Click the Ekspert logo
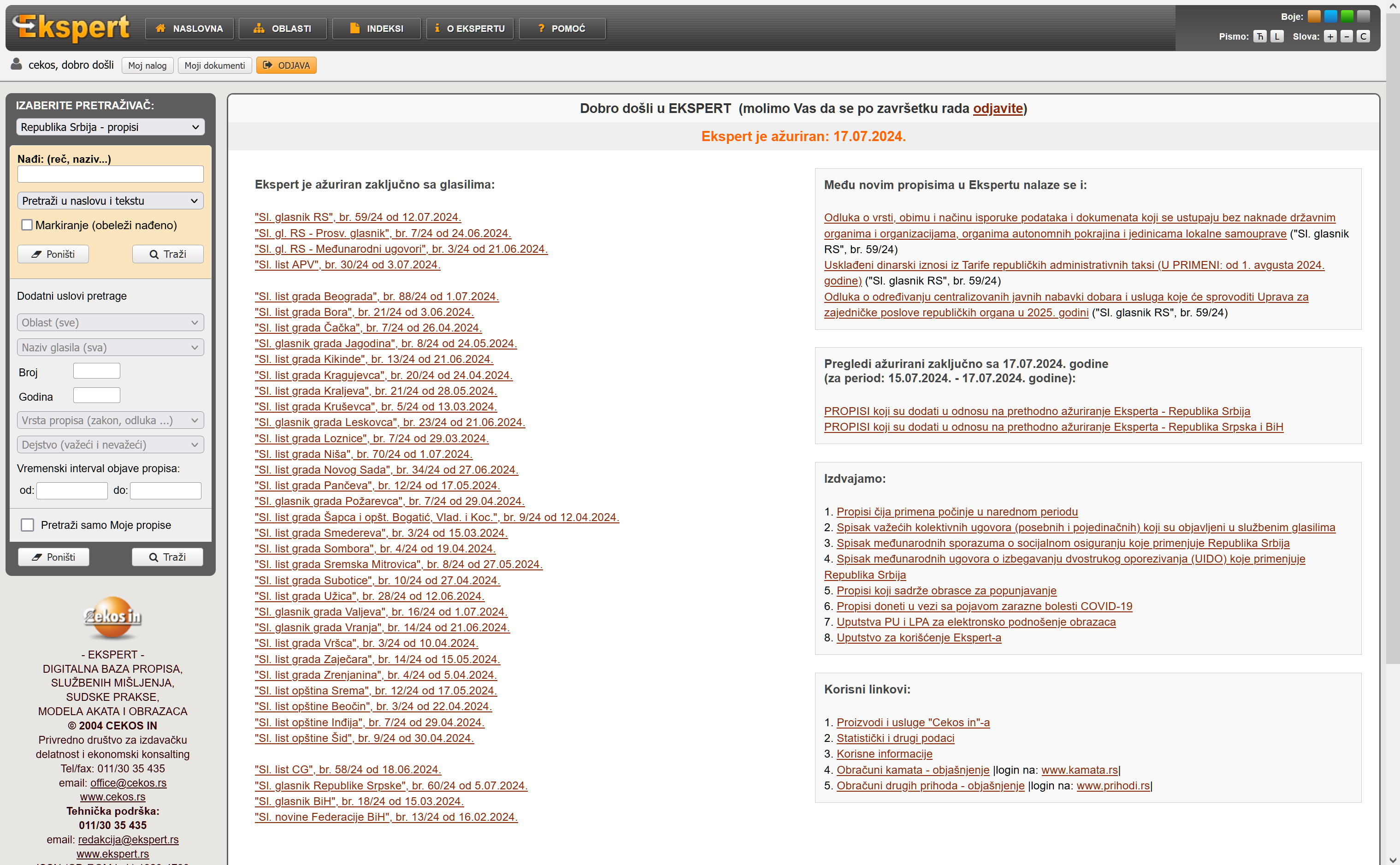 [71, 28]
